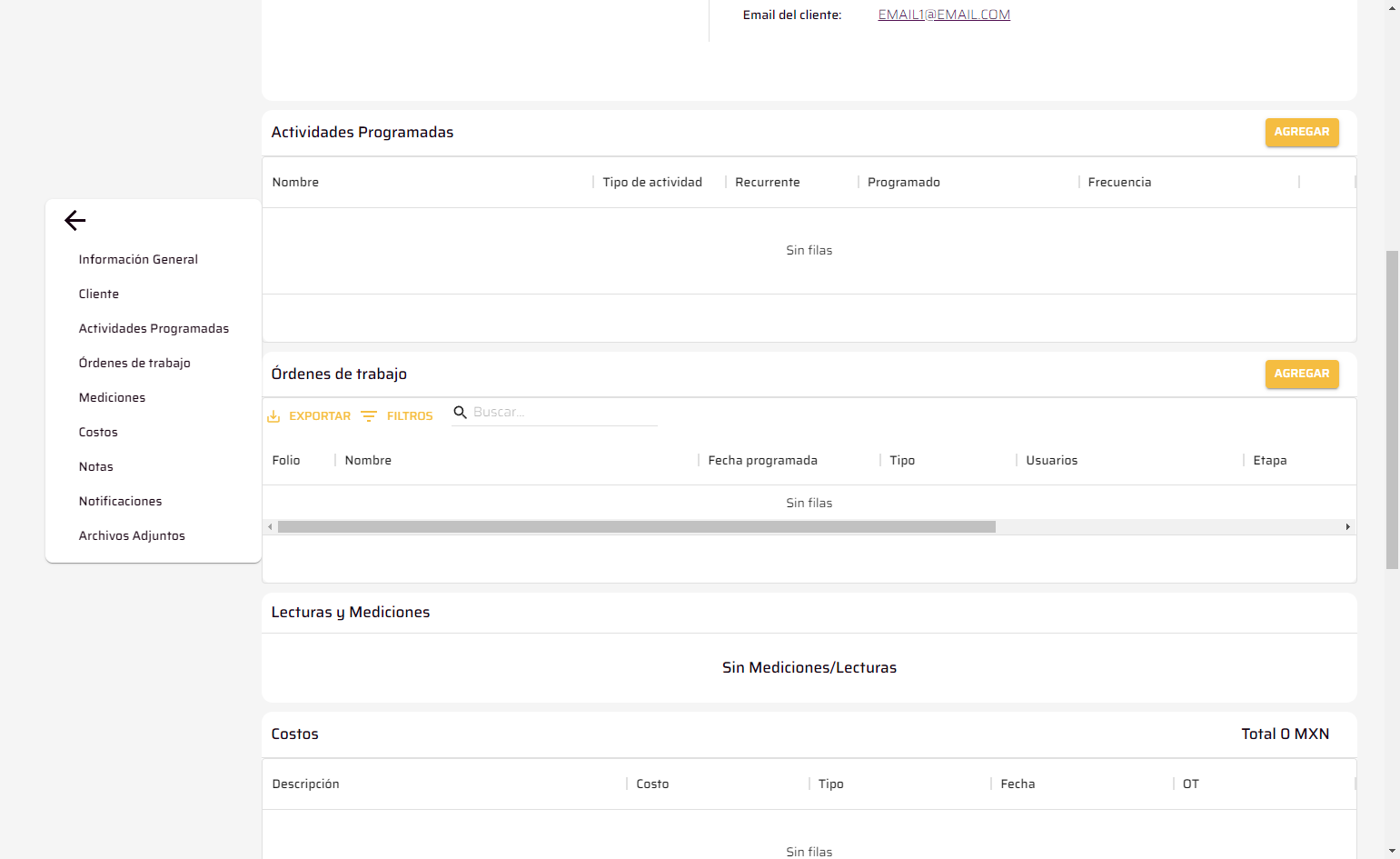Click the Fecha column header in Costos

point(1018,784)
